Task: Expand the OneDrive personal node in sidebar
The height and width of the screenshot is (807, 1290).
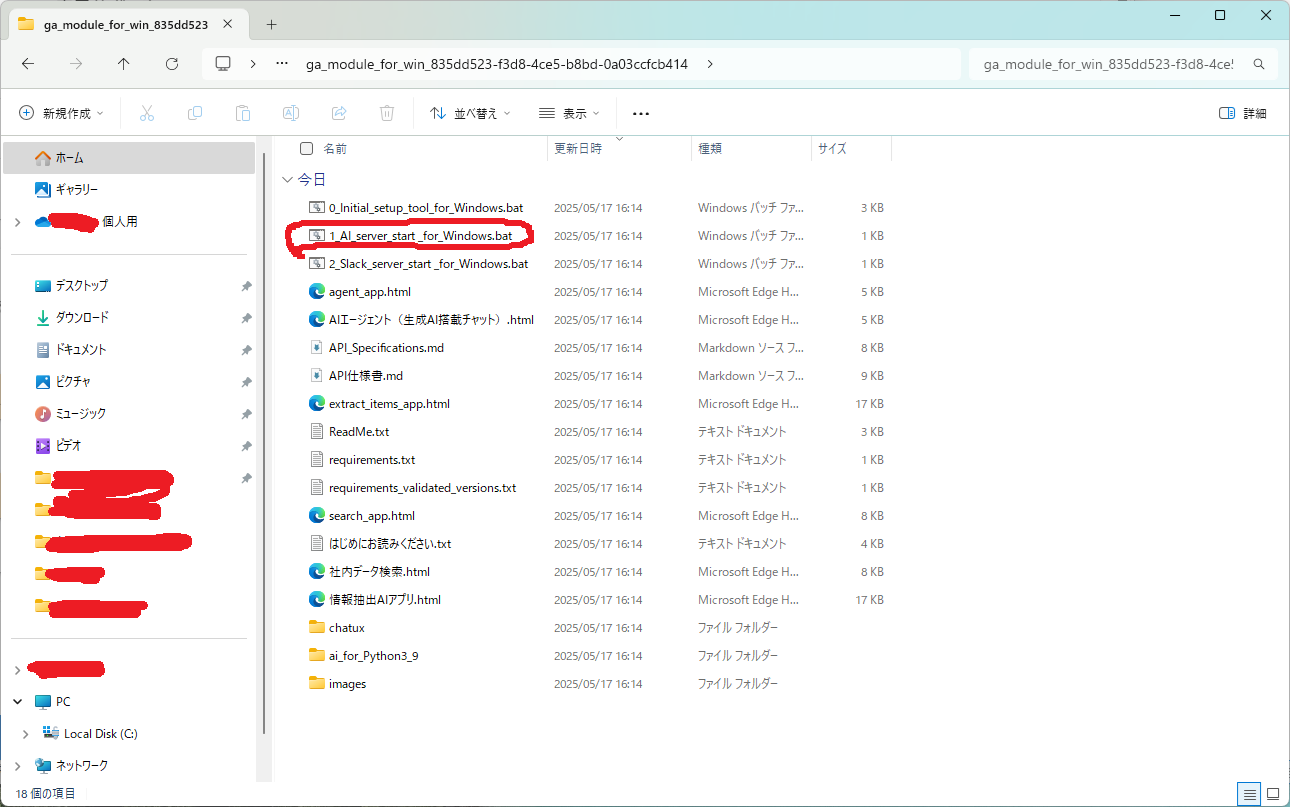Action: coord(18,222)
